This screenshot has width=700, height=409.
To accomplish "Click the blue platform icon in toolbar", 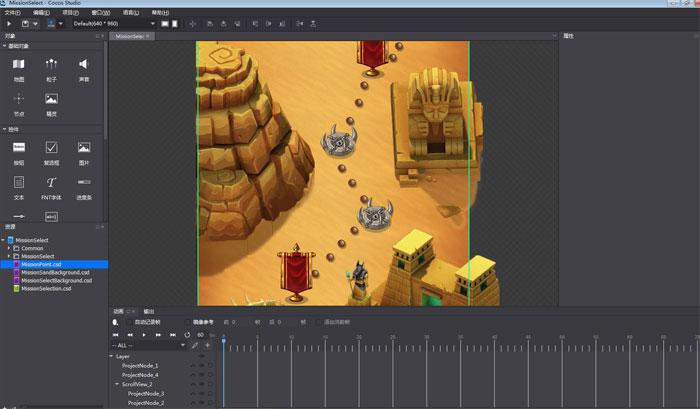I will coord(51,24).
